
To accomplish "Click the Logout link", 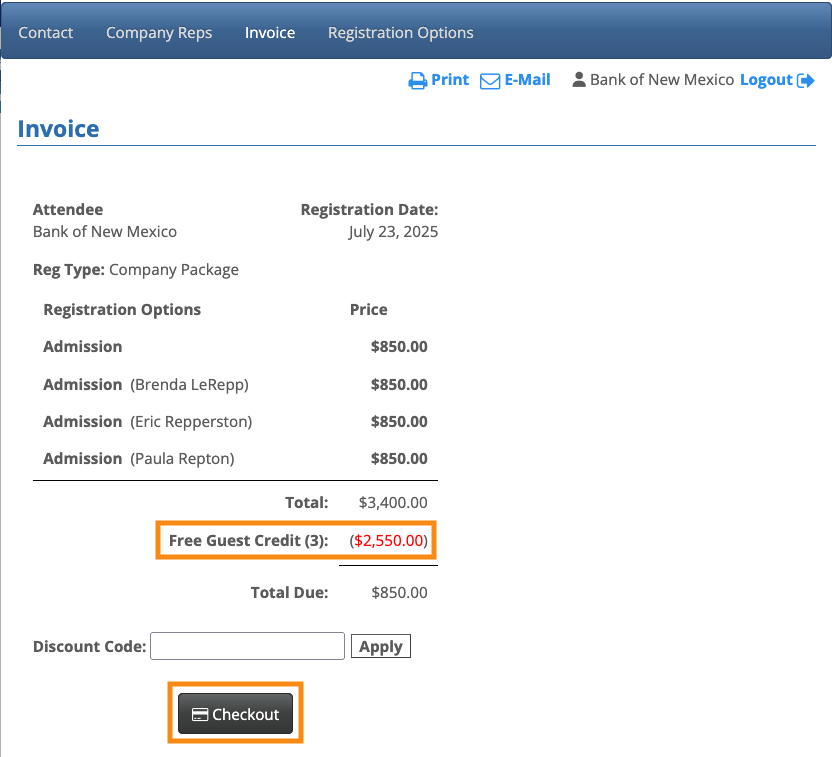I will pyautogui.click(x=766, y=80).
